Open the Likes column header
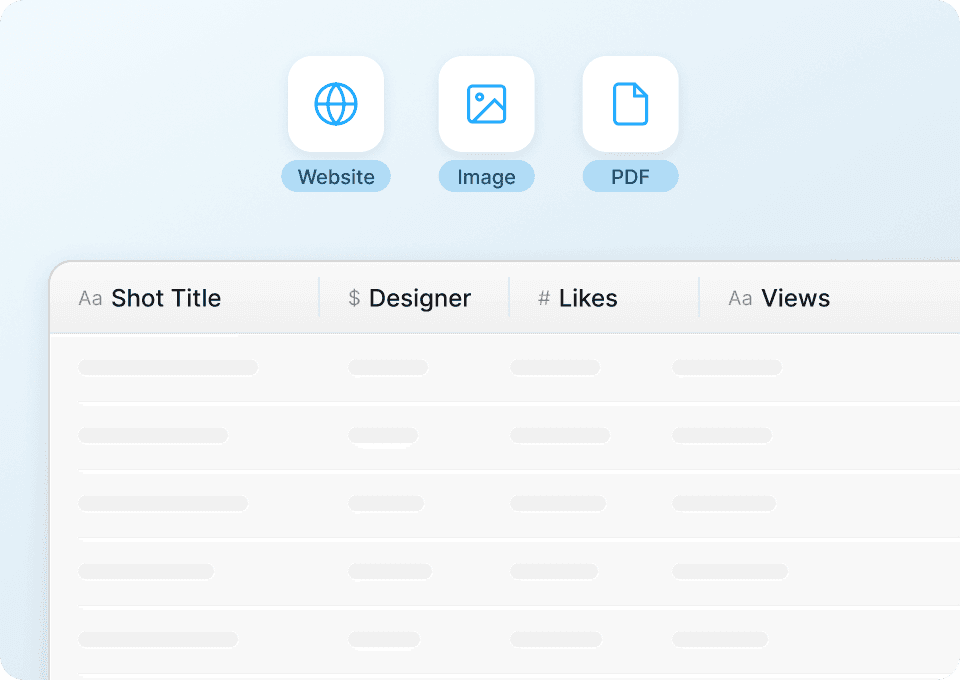960x680 pixels. pyautogui.click(x=588, y=298)
